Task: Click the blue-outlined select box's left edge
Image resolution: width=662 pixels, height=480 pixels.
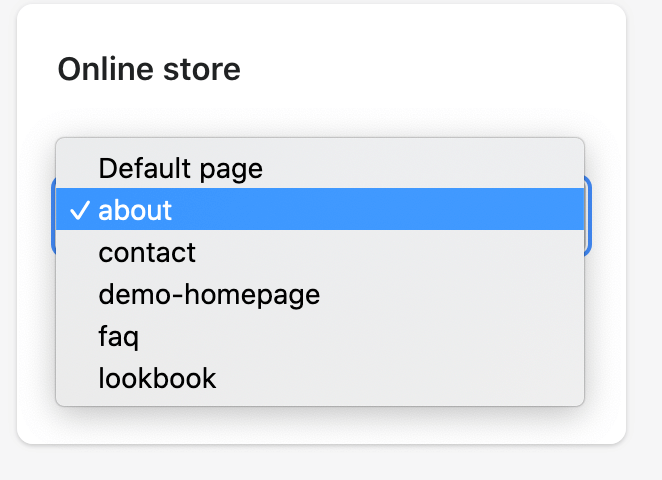Action: [52, 215]
